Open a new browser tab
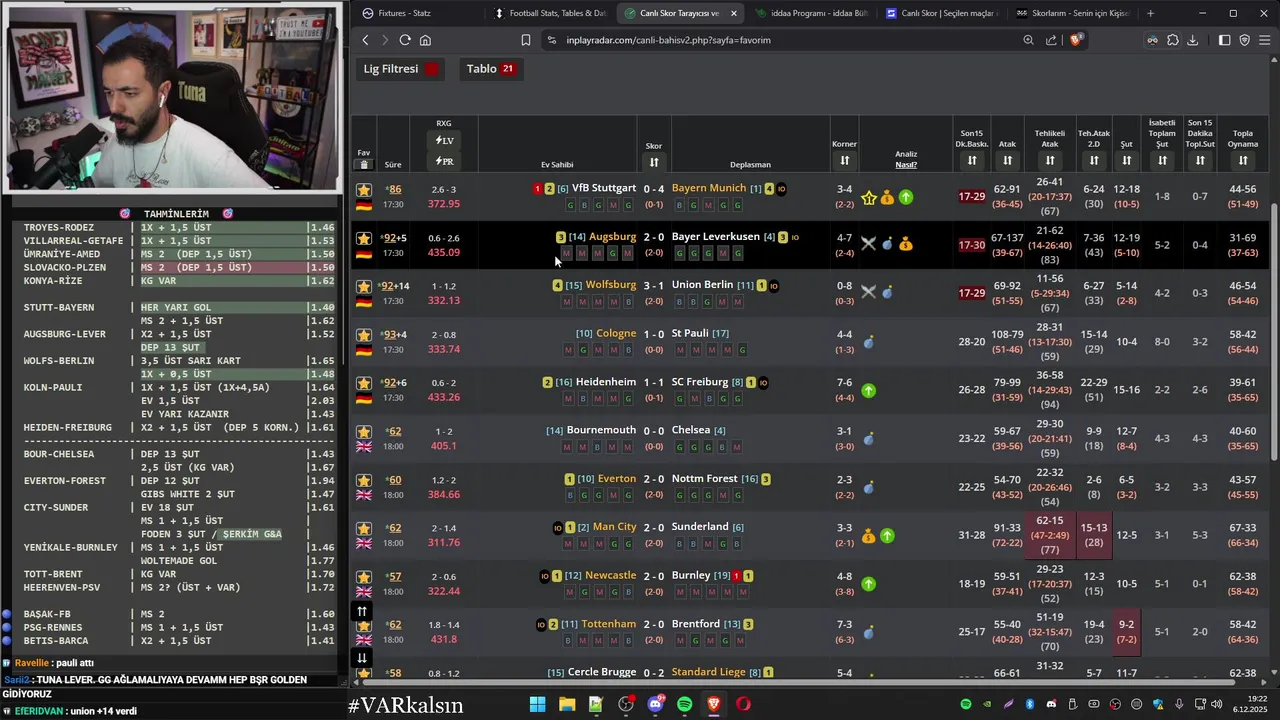 1150,13
